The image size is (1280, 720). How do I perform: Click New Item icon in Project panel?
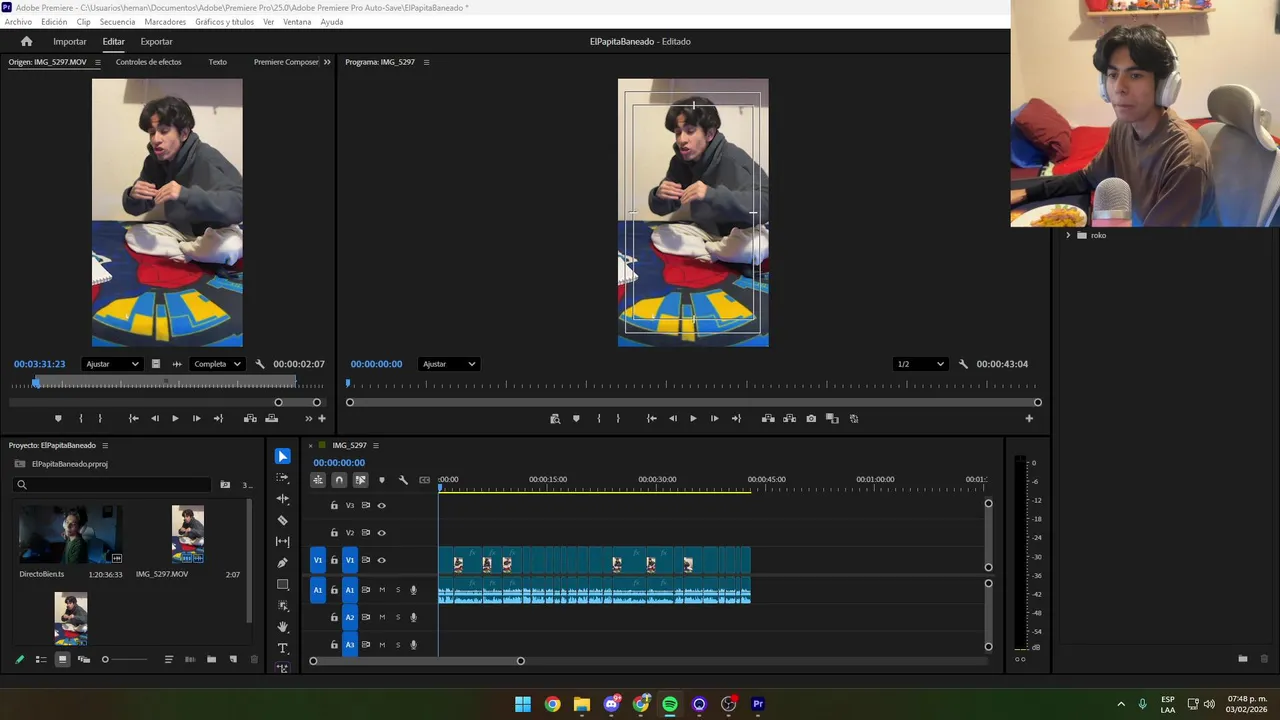tap(233, 659)
